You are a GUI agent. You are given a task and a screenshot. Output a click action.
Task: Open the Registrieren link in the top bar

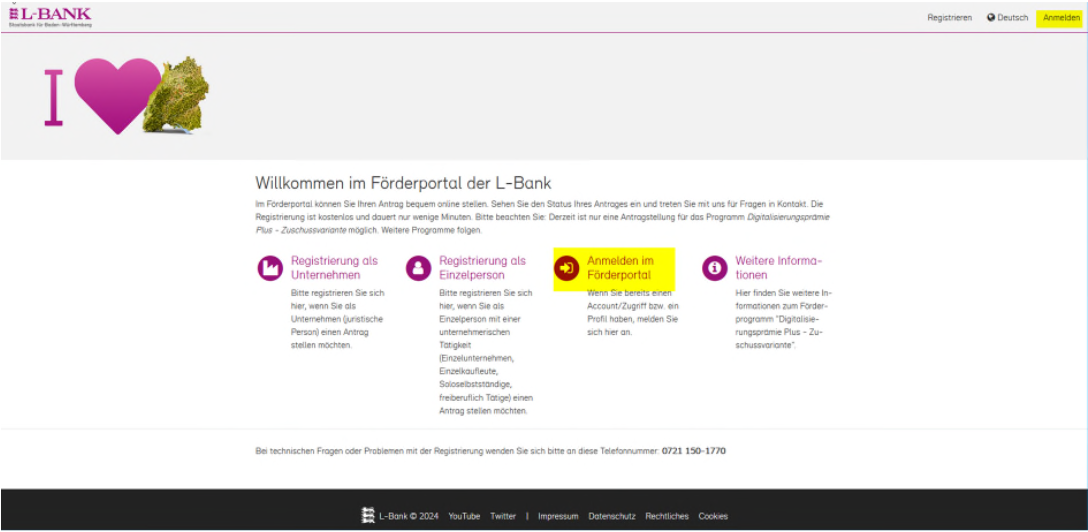[949, 18]
